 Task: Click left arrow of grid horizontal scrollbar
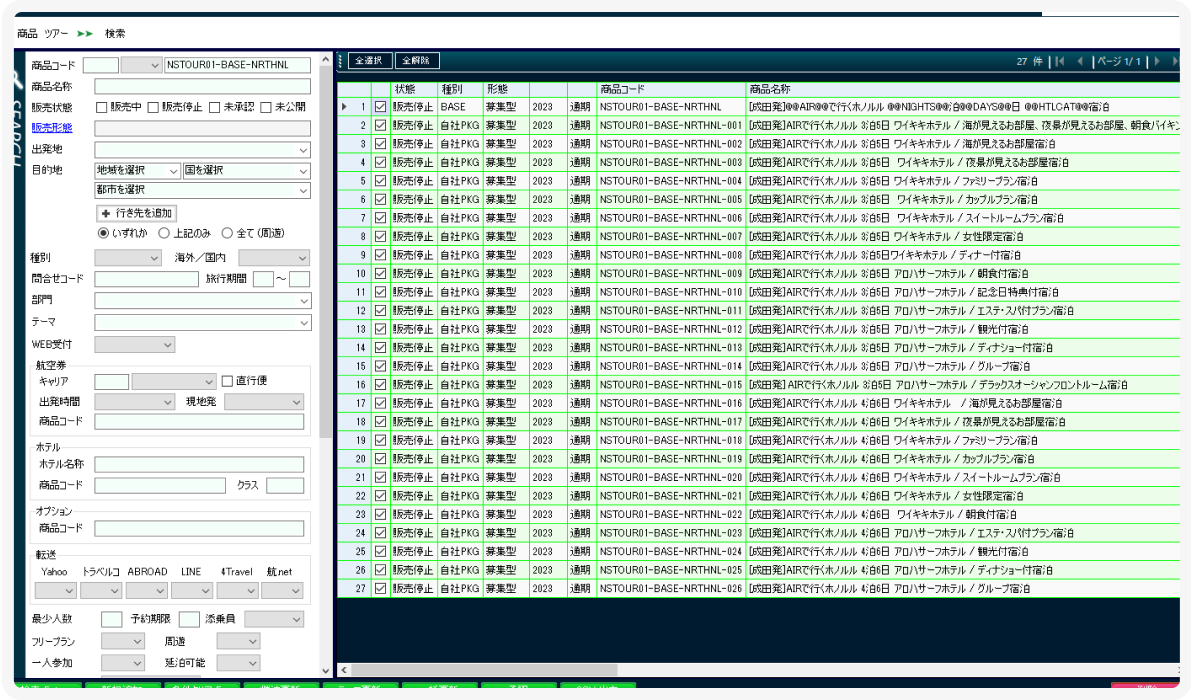tap(344, 670)
